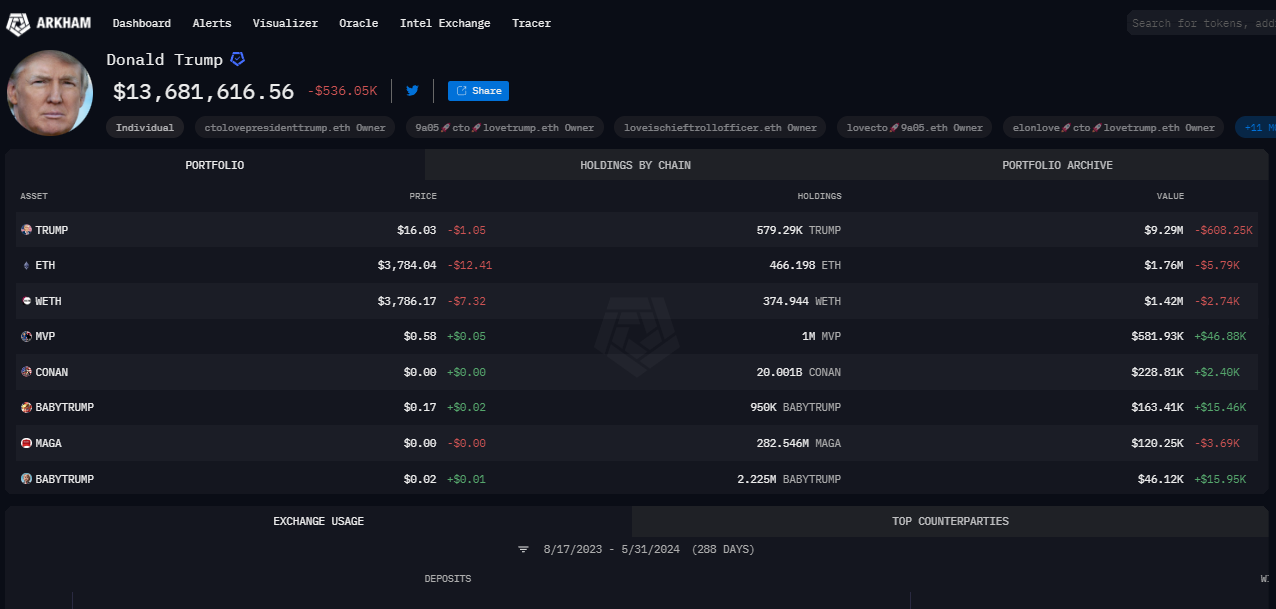Screen dimensions: 1276x609
Task: Click the -$536.05K change value
Action: click(x=342, y=91)
